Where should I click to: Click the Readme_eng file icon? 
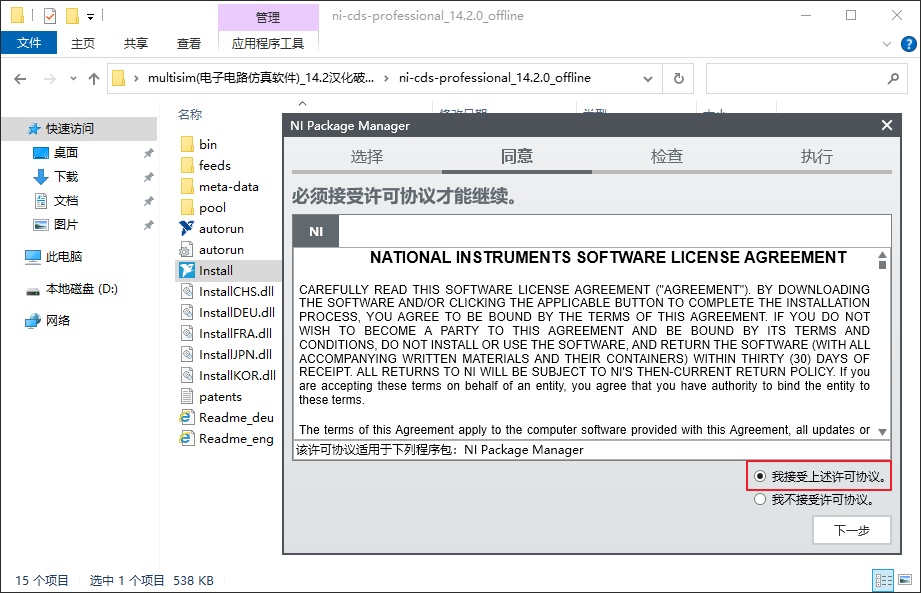click(187, 439)
